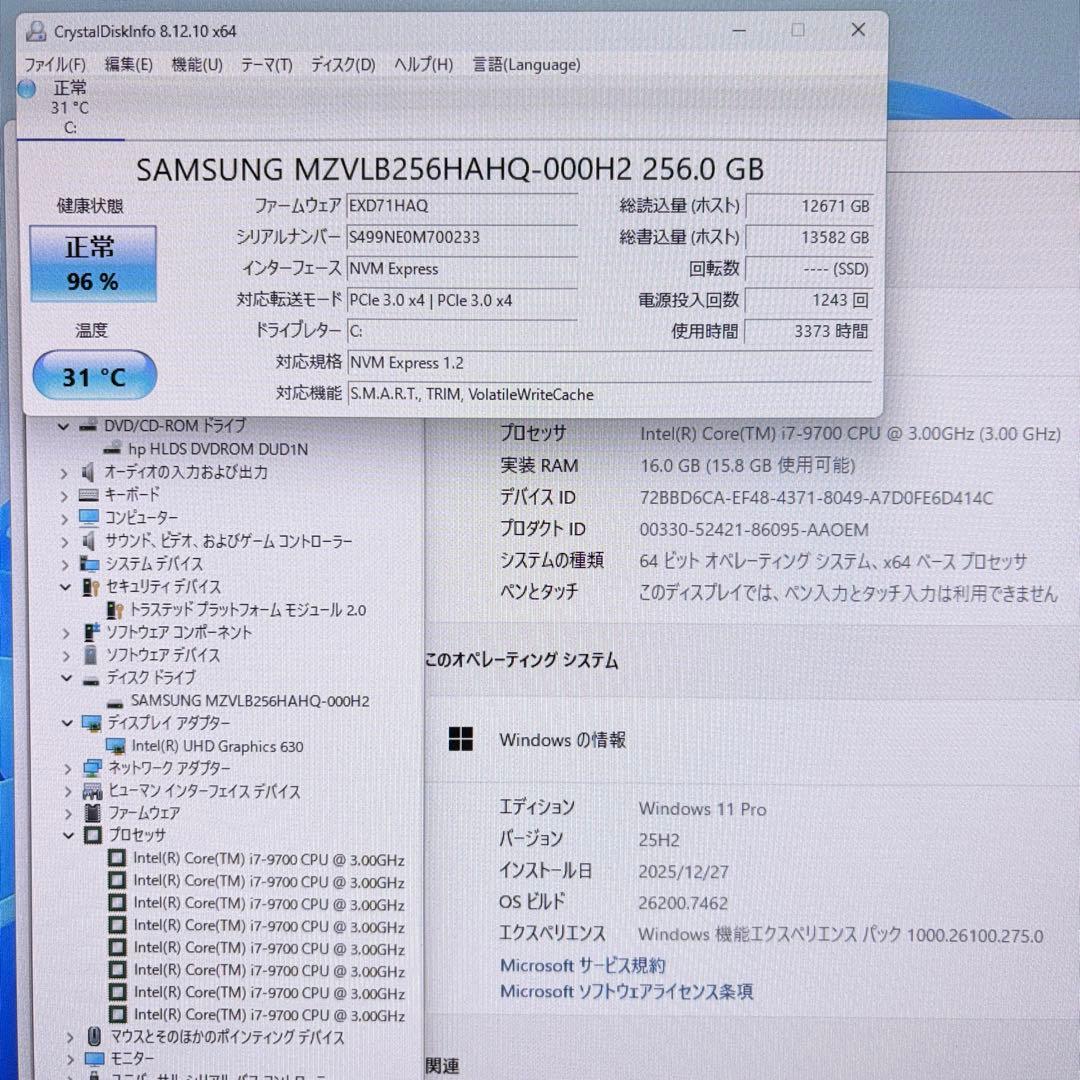Expand the キーボード device branch
This screenshot has width=1080, height=1080.
[64, 494]
